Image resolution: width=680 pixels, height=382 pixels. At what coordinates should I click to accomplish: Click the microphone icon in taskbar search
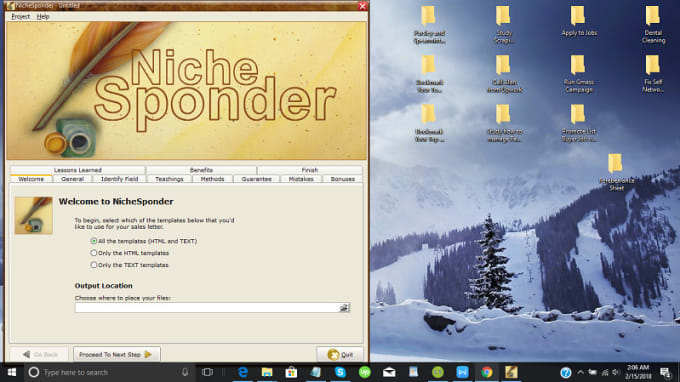pos(185,372)
